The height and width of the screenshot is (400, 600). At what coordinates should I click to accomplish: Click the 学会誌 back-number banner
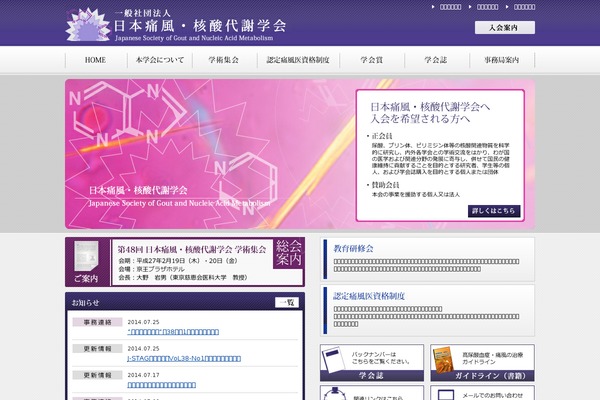tap(372, 363)
